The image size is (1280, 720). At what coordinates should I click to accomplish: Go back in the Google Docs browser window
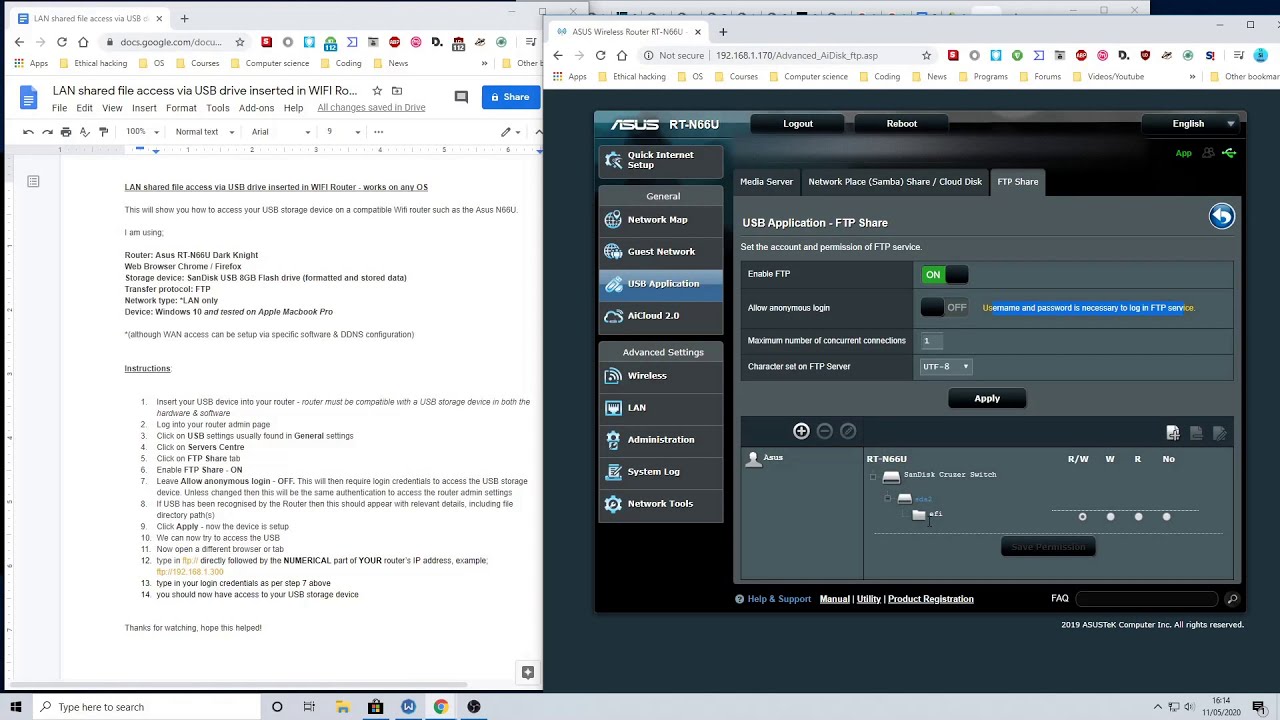tap(19, 42)
